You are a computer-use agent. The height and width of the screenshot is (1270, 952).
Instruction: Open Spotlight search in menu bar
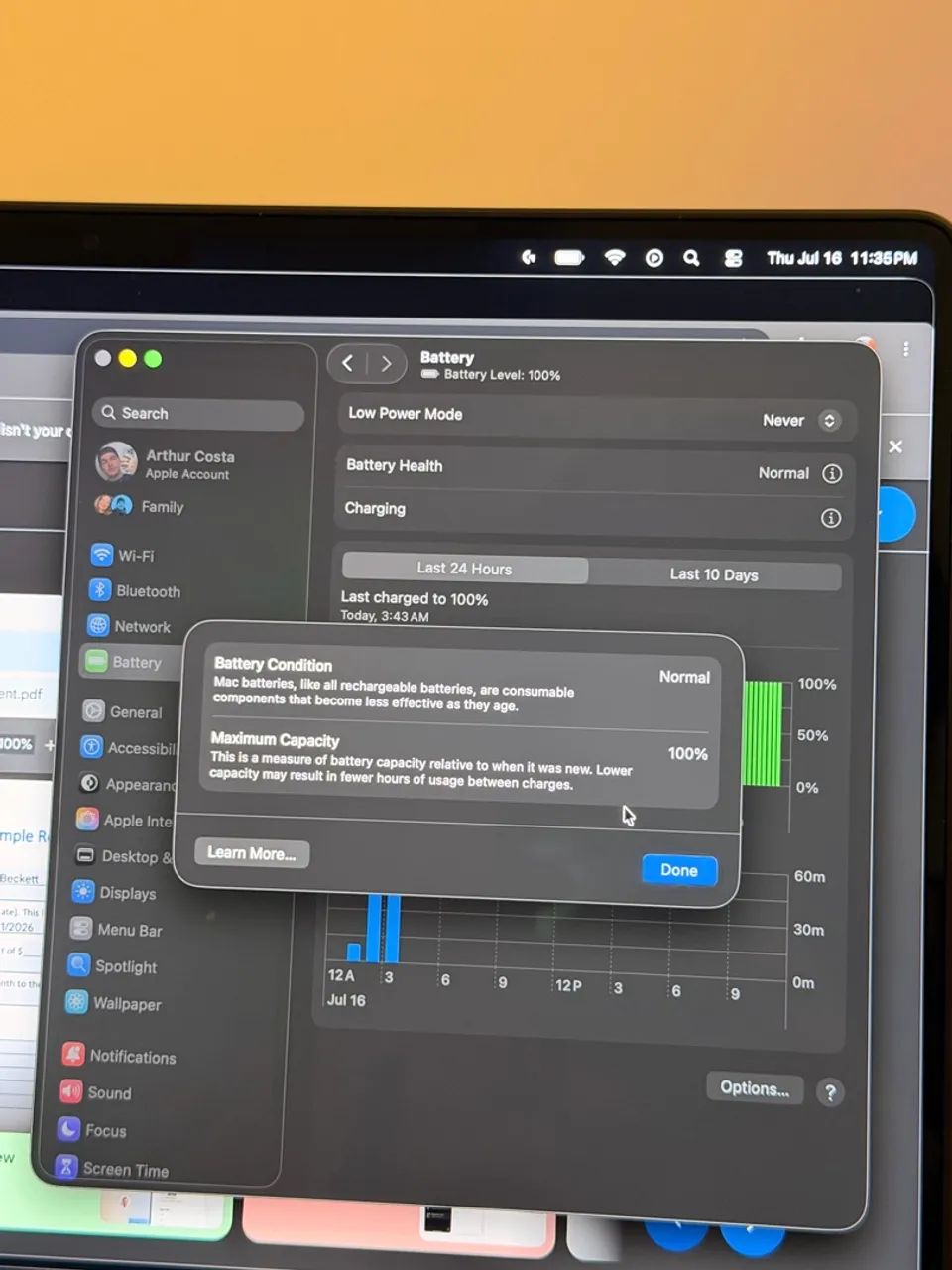coord(691,258)
